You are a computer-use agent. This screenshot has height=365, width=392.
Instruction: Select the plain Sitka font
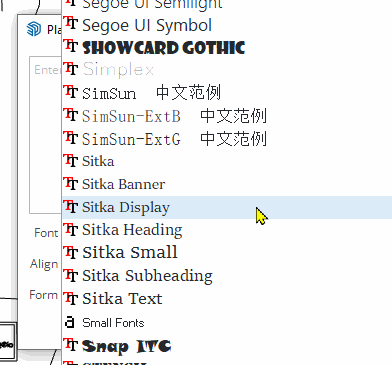(227, 161)
